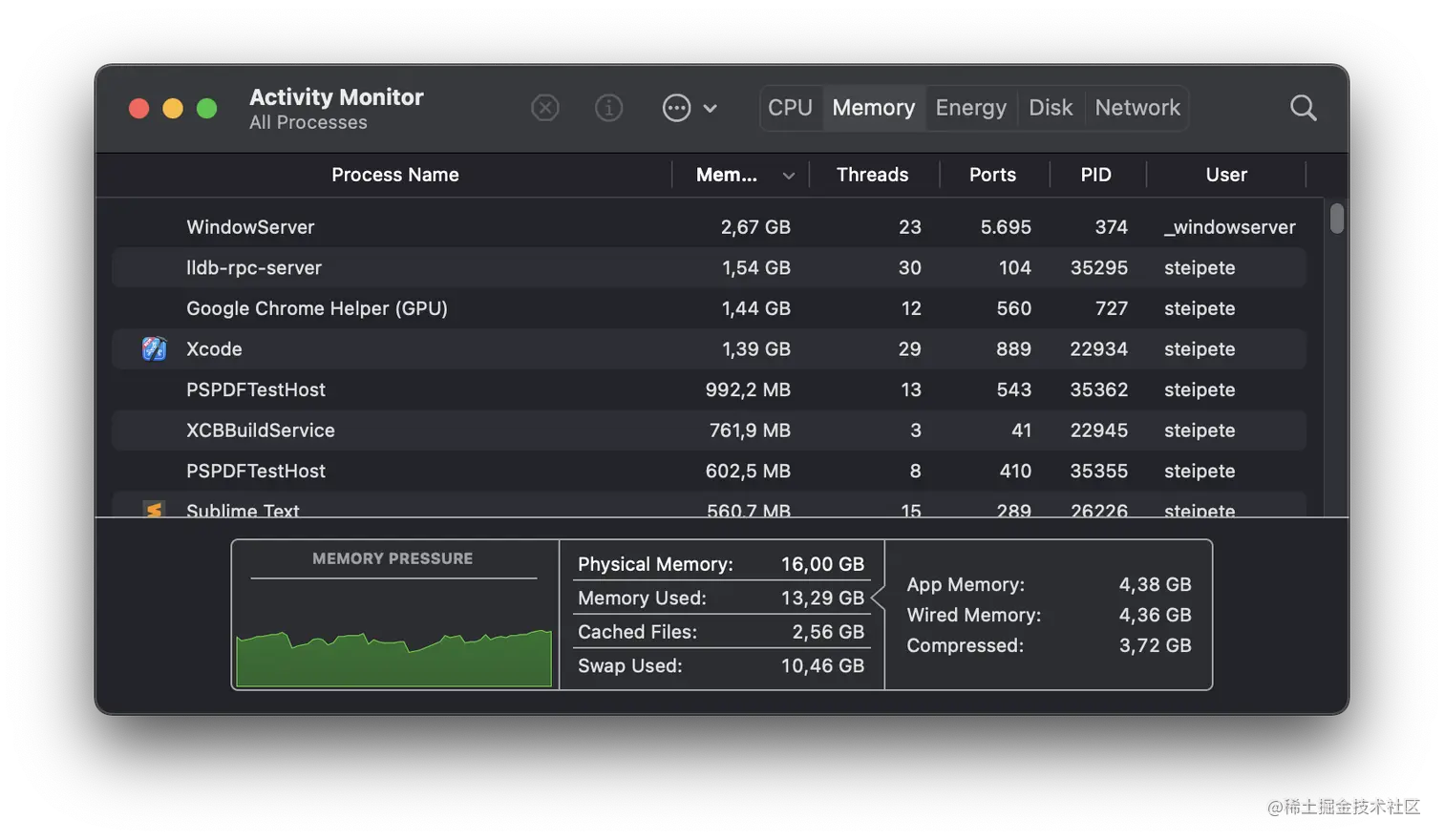Click the process list vertical scrollbar
This screenshot has width=1444, height=840.
[x=1337, y=219]
